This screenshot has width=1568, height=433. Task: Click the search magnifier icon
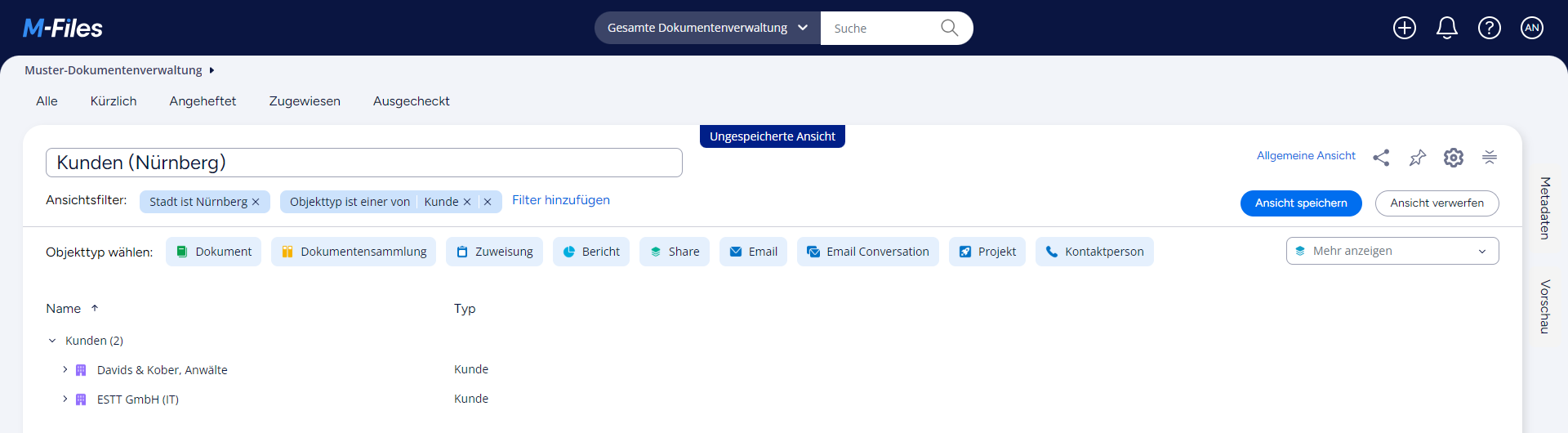(x=948, y=28)
